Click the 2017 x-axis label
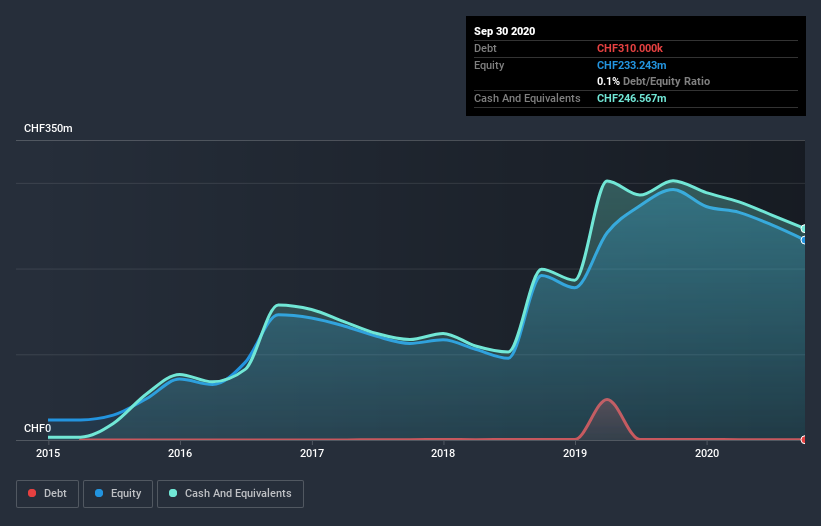Viewport: 821px width, 526px height. (312, 453)
